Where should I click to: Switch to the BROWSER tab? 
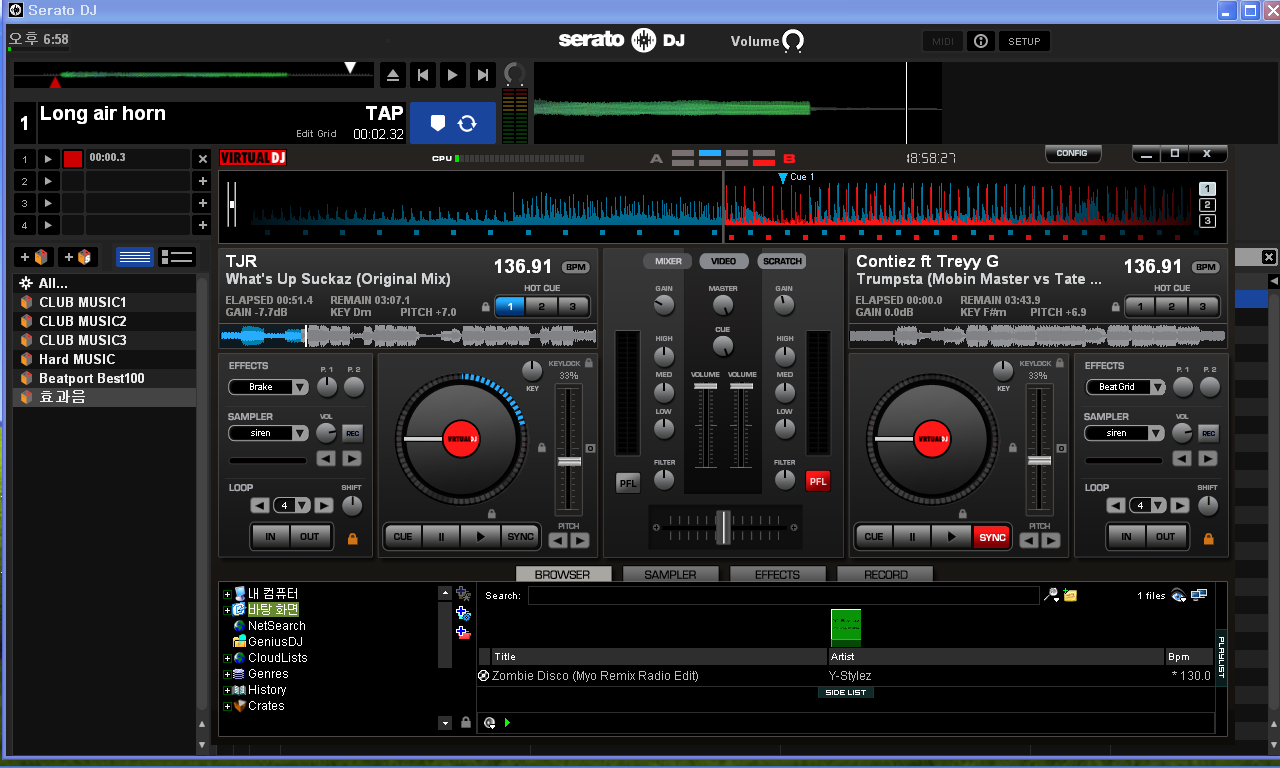[x=563, y=574]
